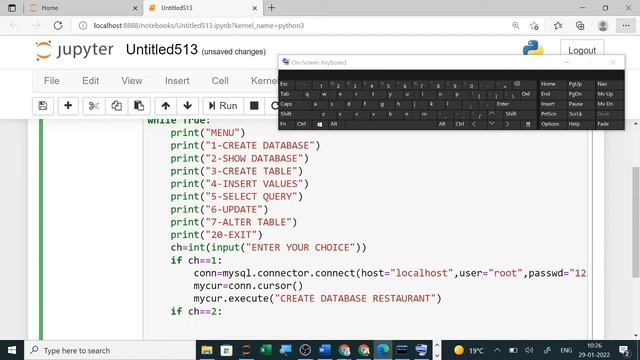Click Home key on On-Screen Keyboard
This screenshot has width=640, height=360.
(x=548, y=84)
